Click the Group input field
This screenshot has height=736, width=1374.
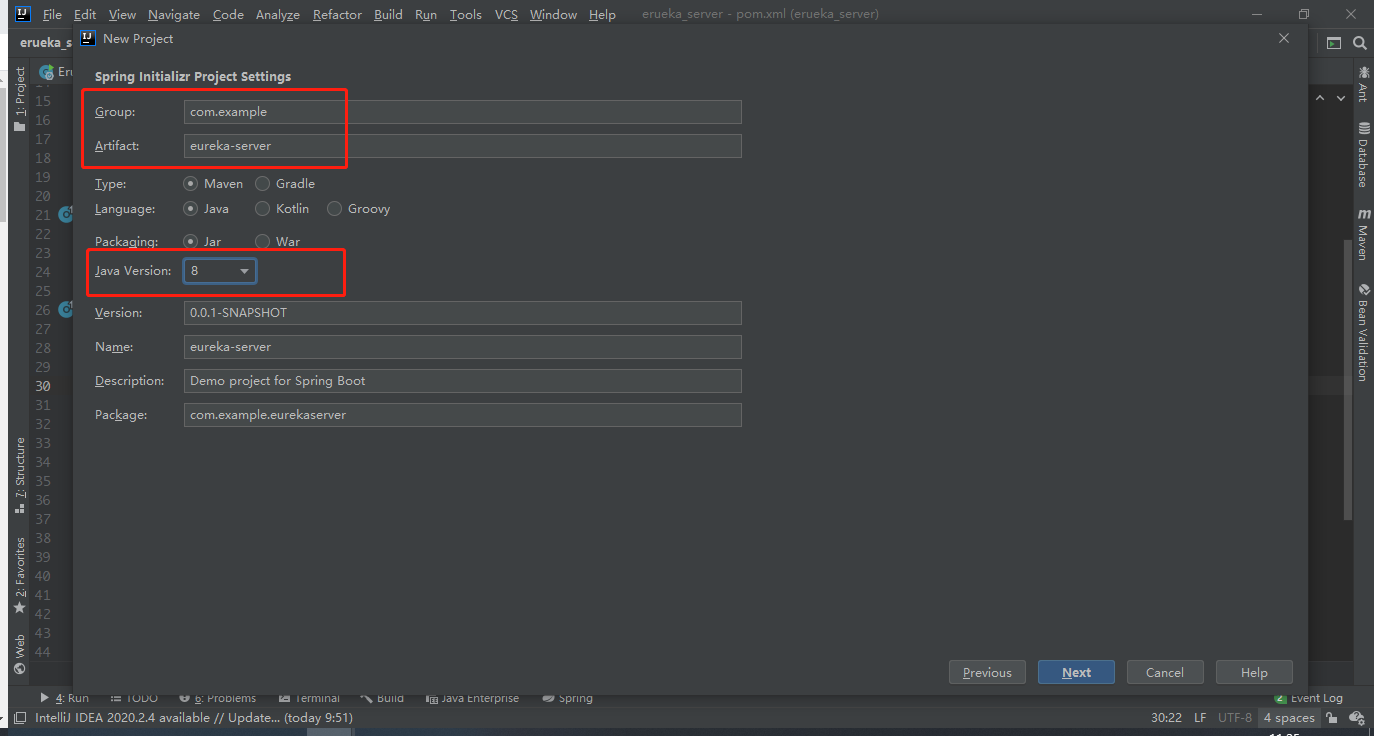[462, 112]
